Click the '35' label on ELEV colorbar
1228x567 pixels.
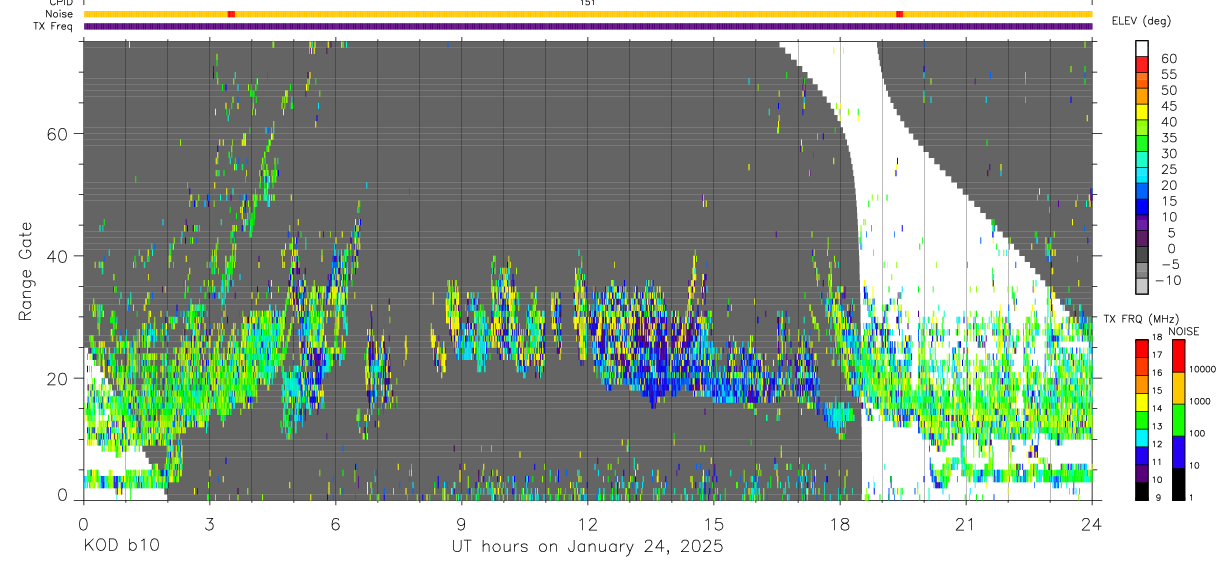coord(1168,137)
